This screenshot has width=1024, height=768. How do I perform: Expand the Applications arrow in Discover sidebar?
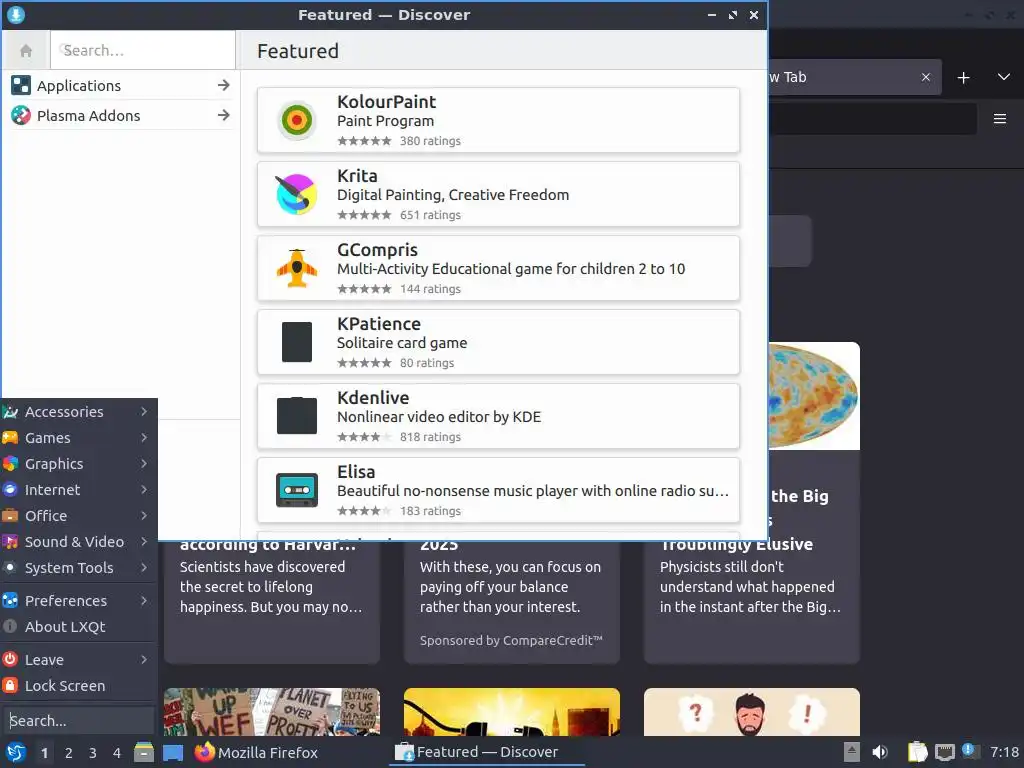click(x=223, y=86)
